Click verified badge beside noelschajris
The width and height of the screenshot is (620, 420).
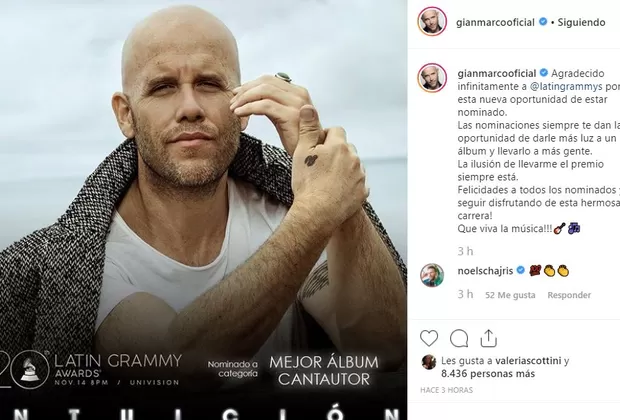point(521,271)
